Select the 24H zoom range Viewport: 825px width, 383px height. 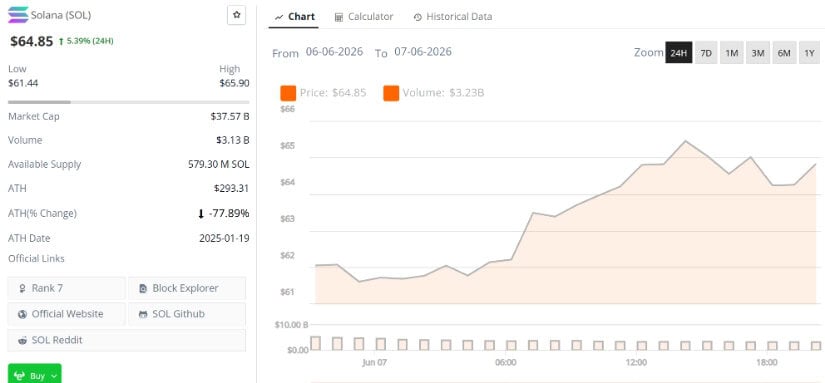[679, 53]
